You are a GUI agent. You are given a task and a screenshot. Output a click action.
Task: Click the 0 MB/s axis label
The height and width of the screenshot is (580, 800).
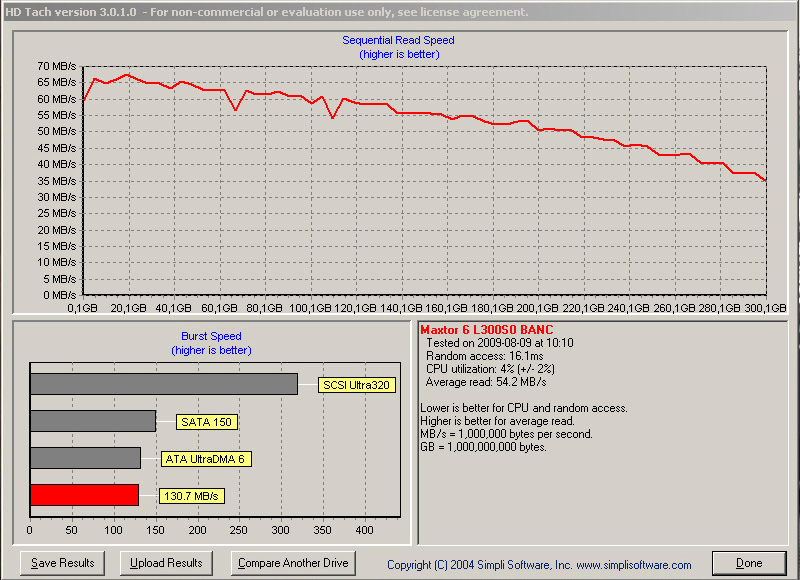pos(60,295)
